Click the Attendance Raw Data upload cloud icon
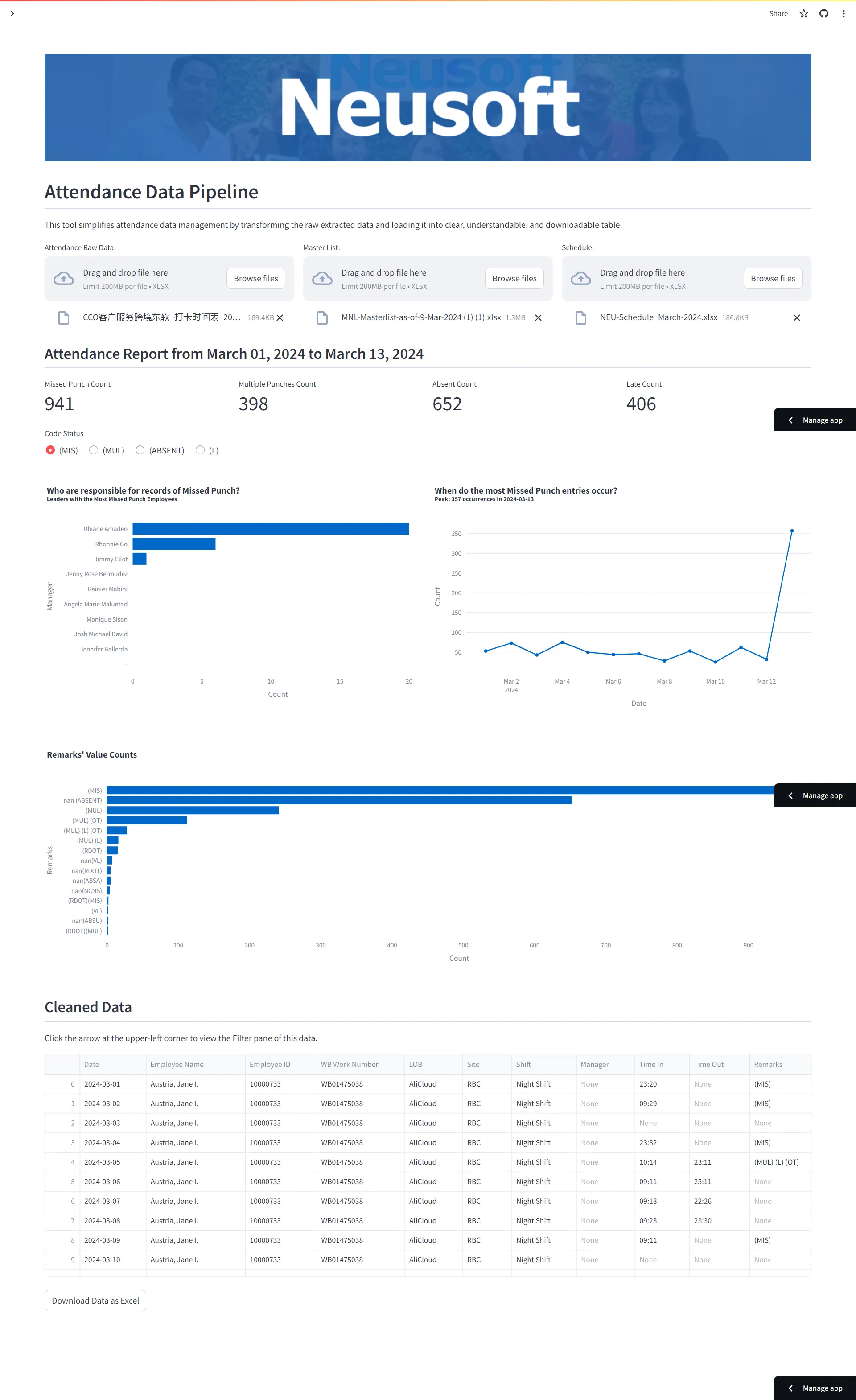Viewport: 856px width, 1400px height. pyautogui.click(x=64, y=278)
